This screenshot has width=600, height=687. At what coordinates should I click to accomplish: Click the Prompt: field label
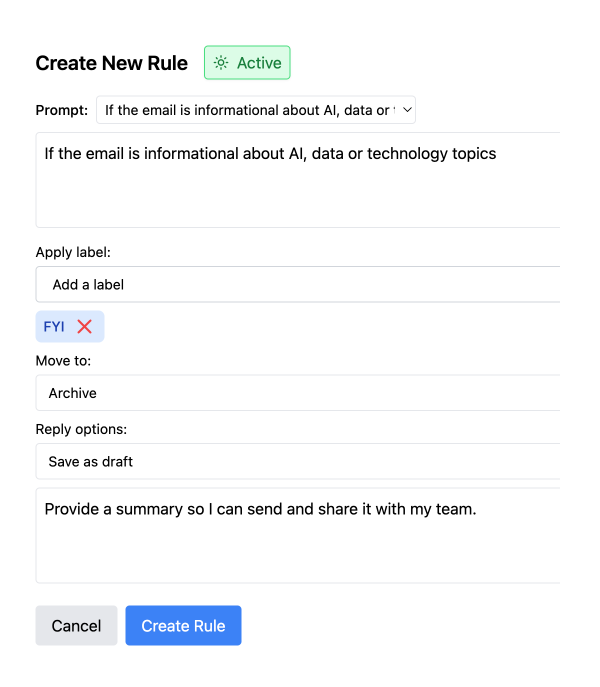[62, 110]
